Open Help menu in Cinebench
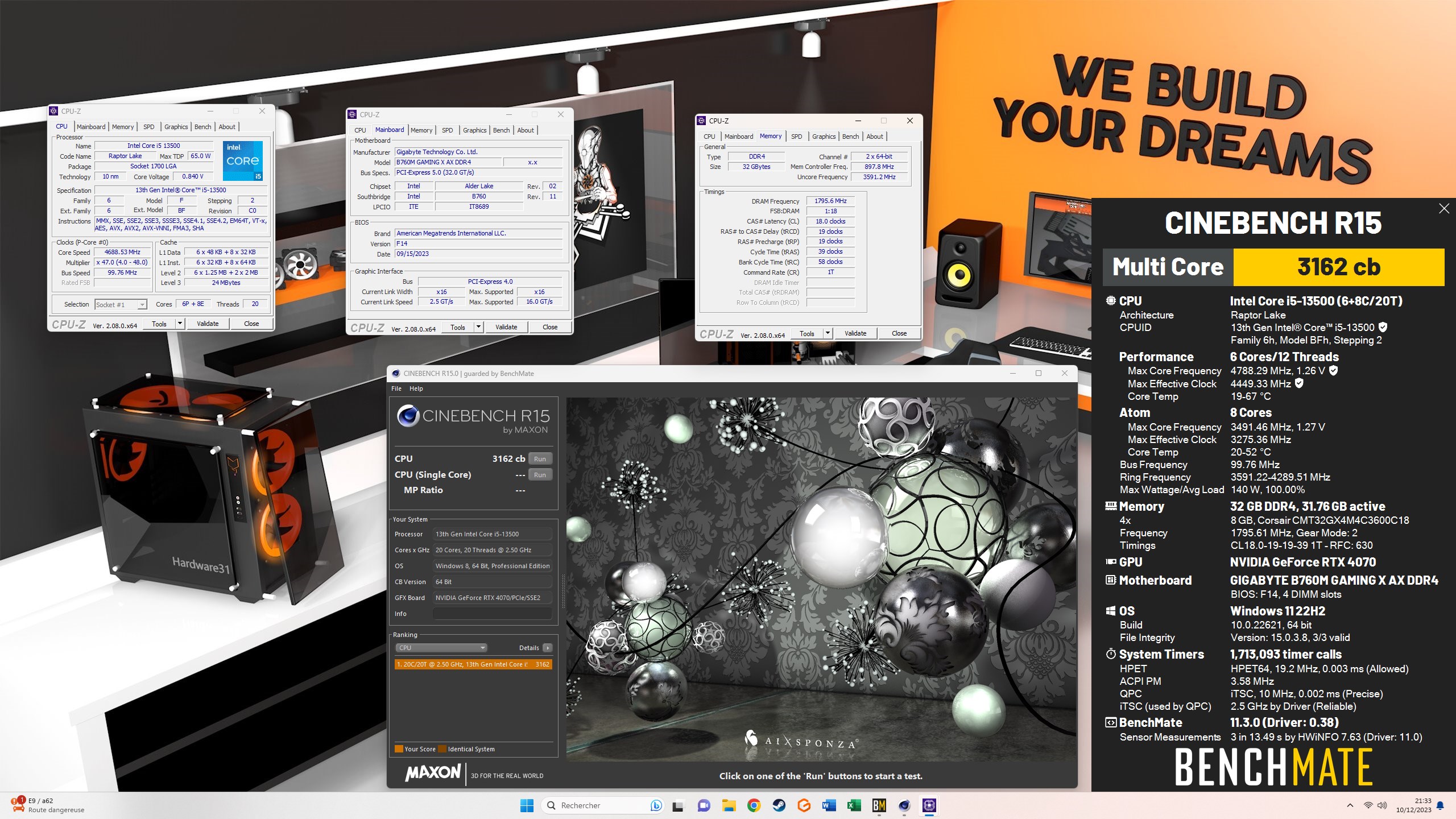 416,388
